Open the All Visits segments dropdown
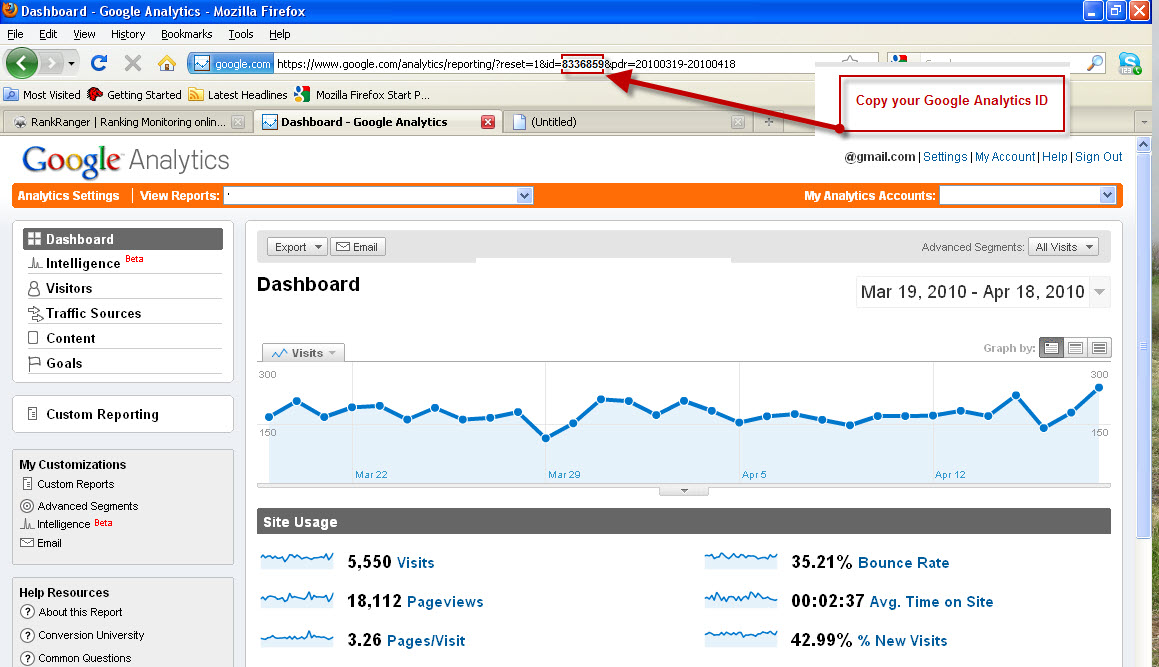 tap(1063, 247)
